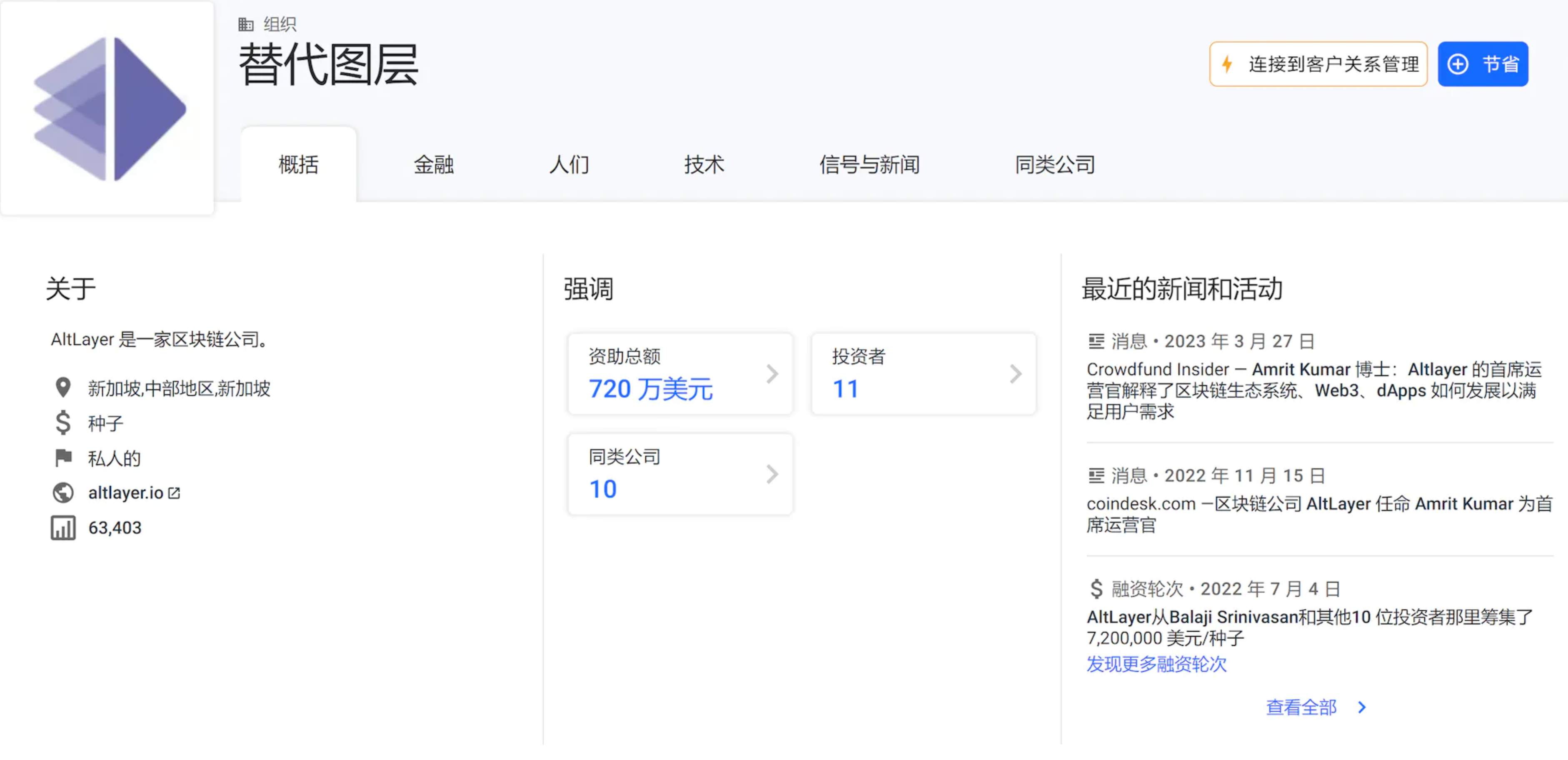The image size is (1568, 760).
Task: Expand 资助总额 card chevron arrow
Action: coord(772,374)
